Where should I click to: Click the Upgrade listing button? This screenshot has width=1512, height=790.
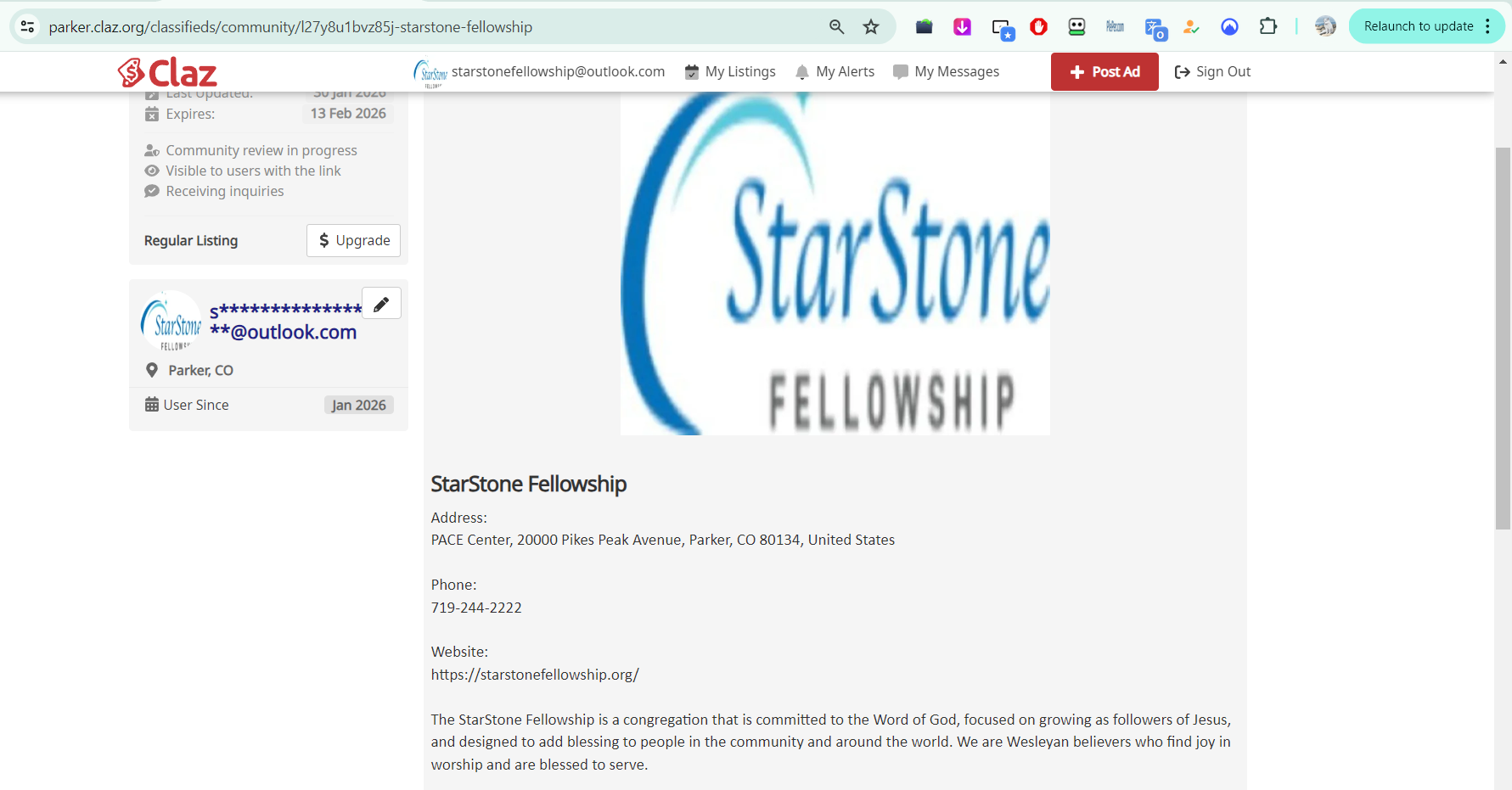coord(353,241)
